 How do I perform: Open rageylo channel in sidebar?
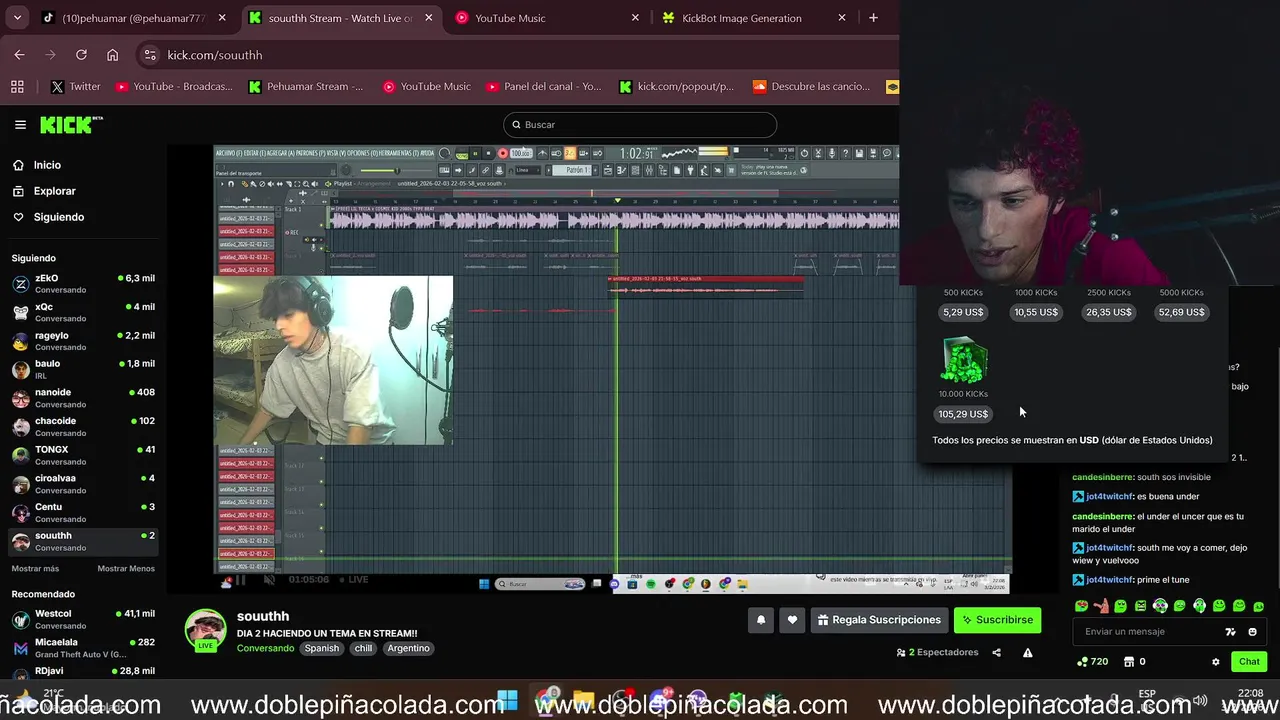pyautogui.click(x=83, y=341)
